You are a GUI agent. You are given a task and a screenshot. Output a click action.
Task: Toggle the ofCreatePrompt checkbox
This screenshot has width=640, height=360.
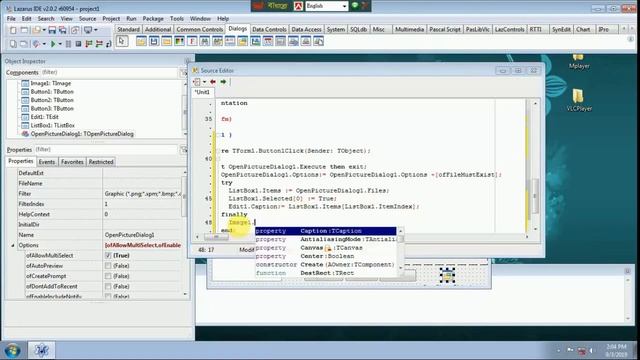coord(108,276)
